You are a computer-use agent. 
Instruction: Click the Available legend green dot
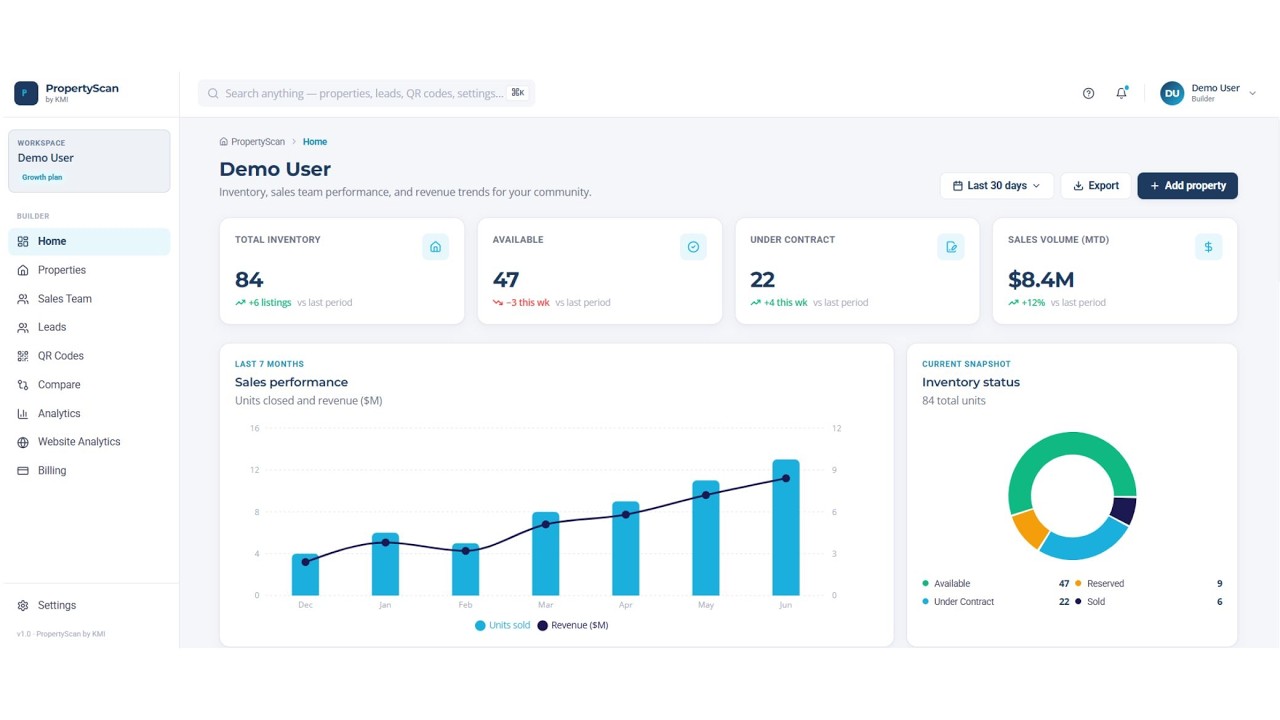pyautogui.click(x=926, y=583)
